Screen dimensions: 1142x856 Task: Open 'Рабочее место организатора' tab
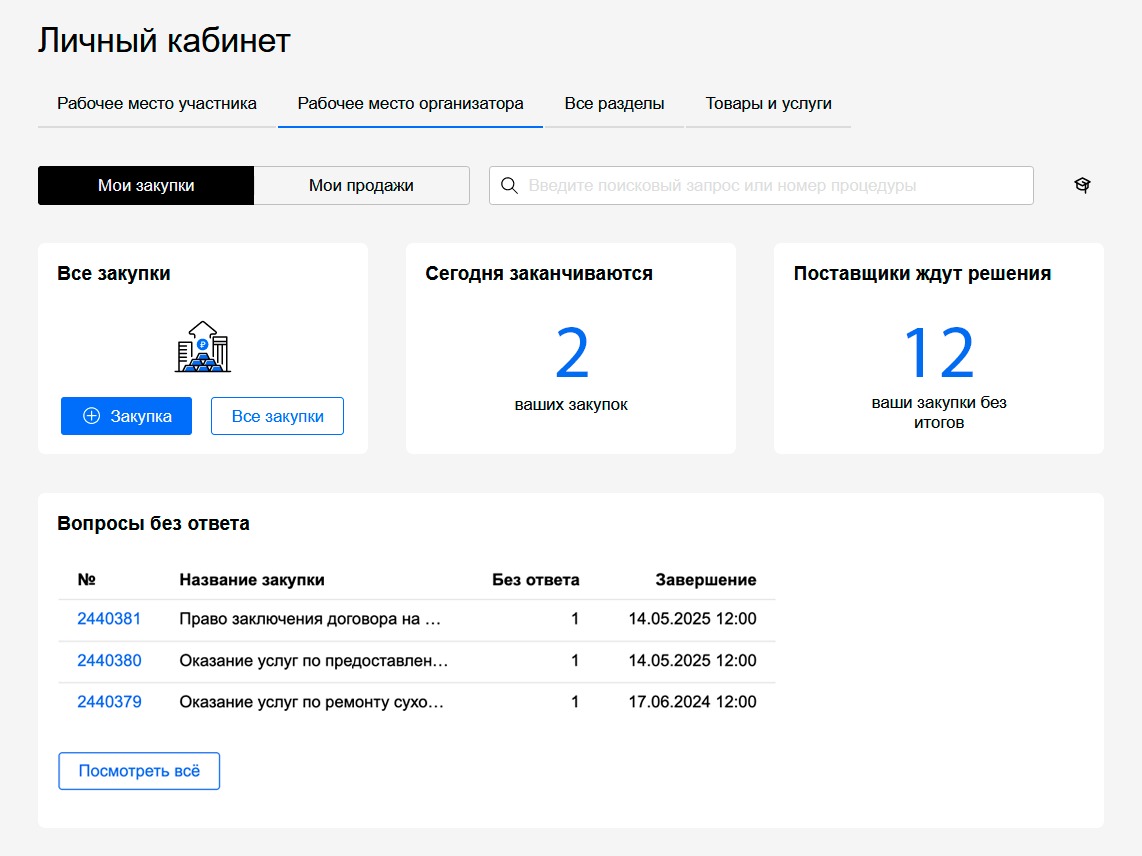coord(410,104)
